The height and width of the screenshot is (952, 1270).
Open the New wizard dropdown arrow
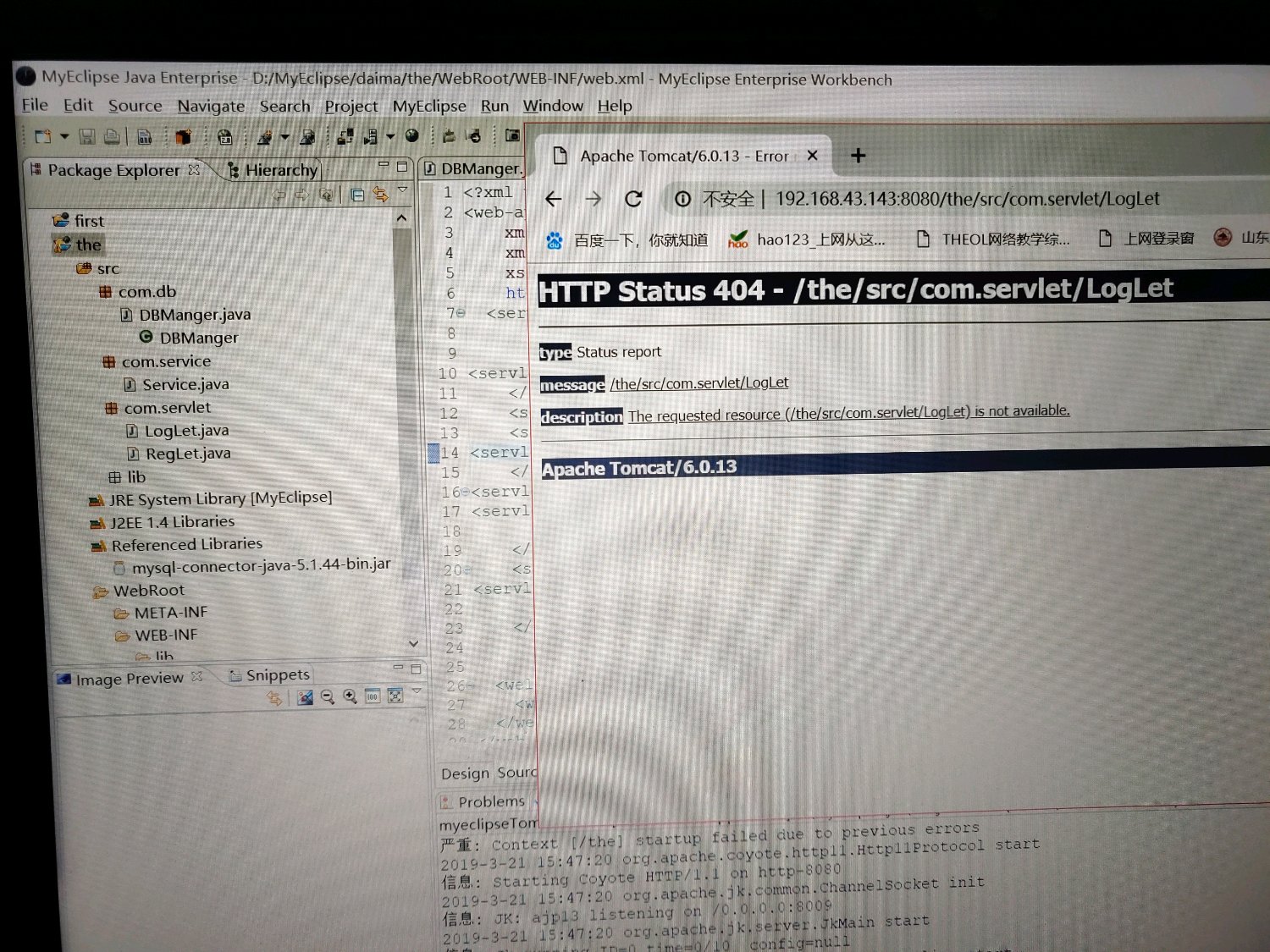click(63, 136)
